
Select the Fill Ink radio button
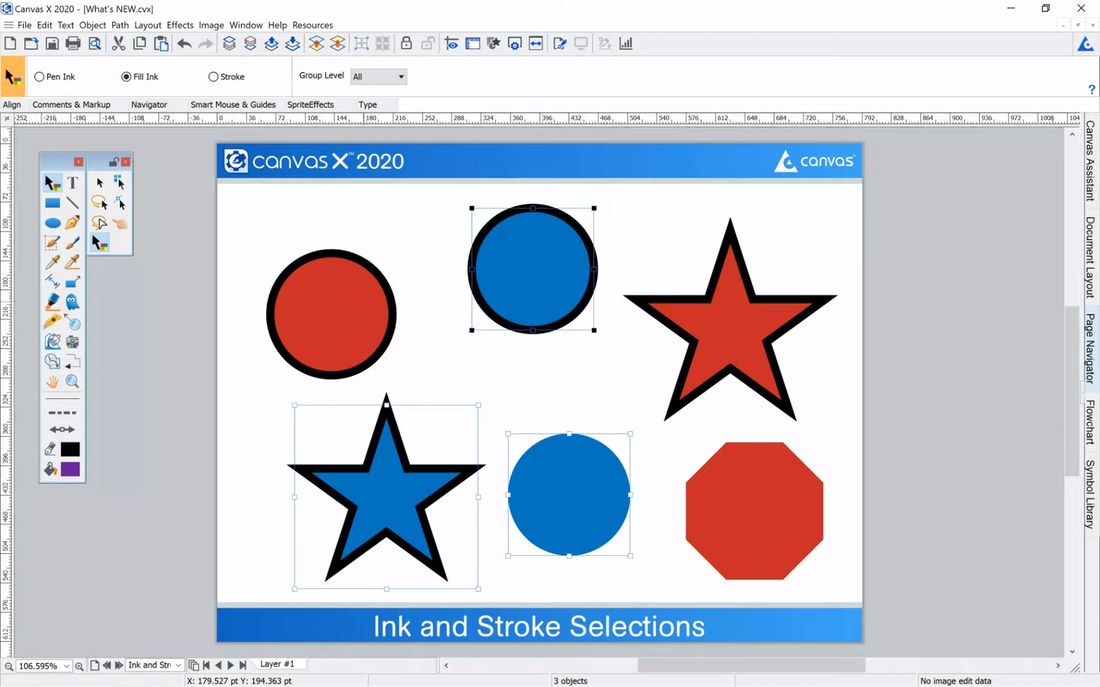pyautogui.click(x=126, y=77)
